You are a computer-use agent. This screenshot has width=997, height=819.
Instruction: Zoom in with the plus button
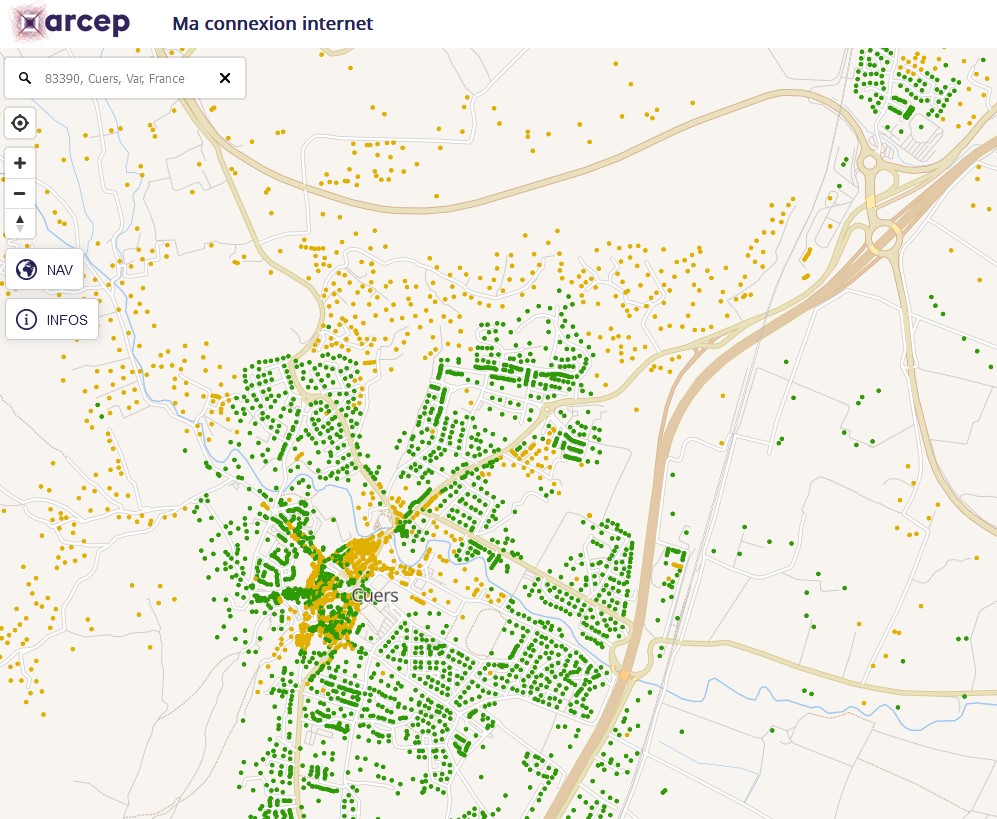[x=20, y=163]
